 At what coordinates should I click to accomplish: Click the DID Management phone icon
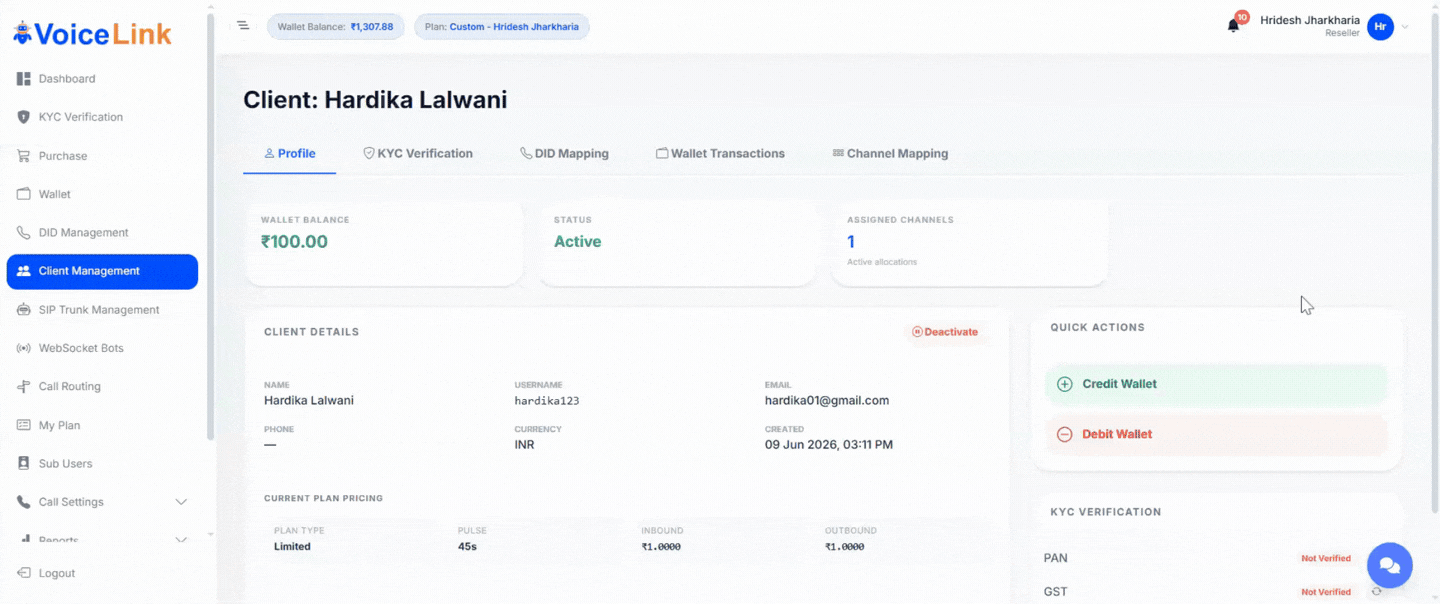(x=24, y=233)
